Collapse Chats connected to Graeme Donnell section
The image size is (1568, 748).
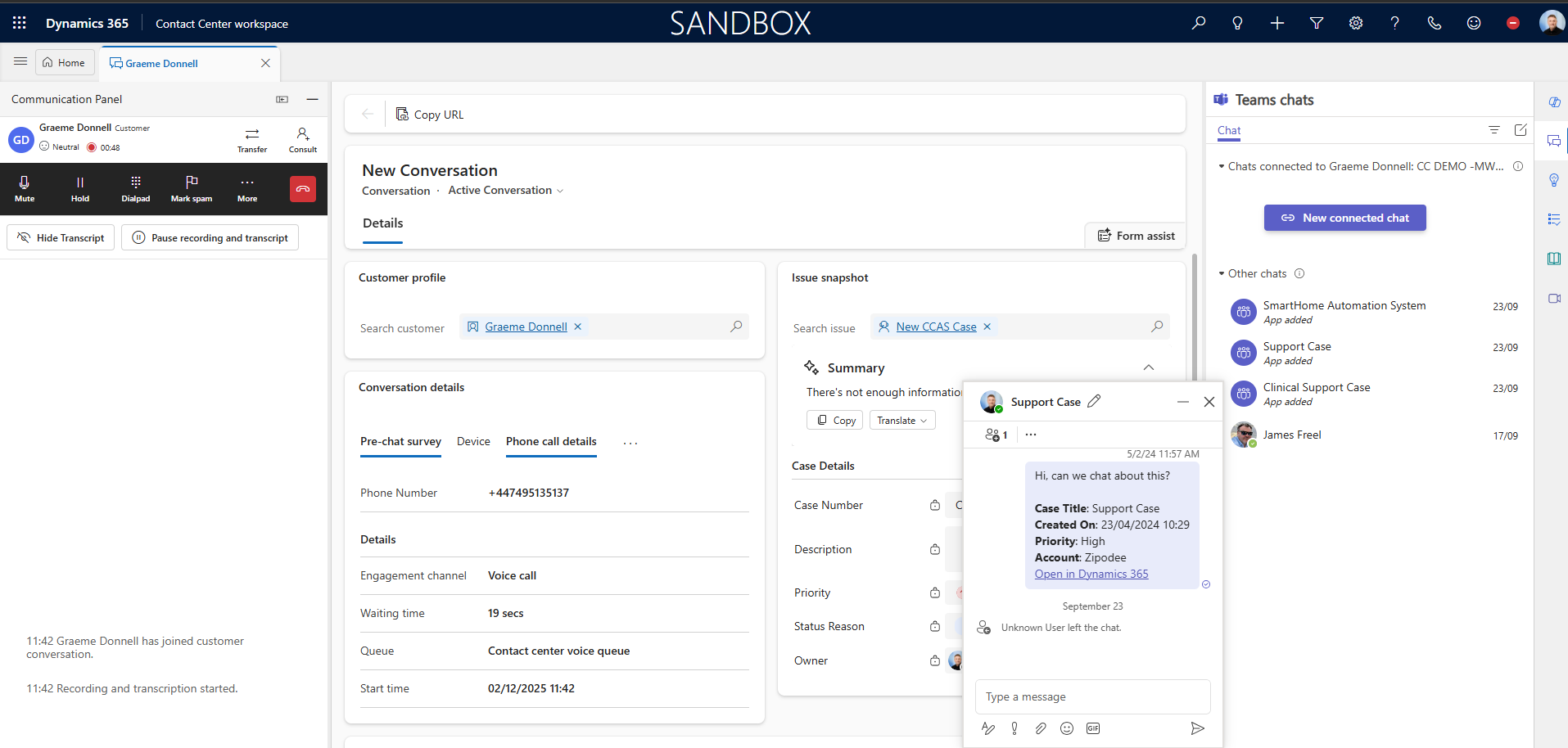pyautogui.click(x=1222, y=166)
